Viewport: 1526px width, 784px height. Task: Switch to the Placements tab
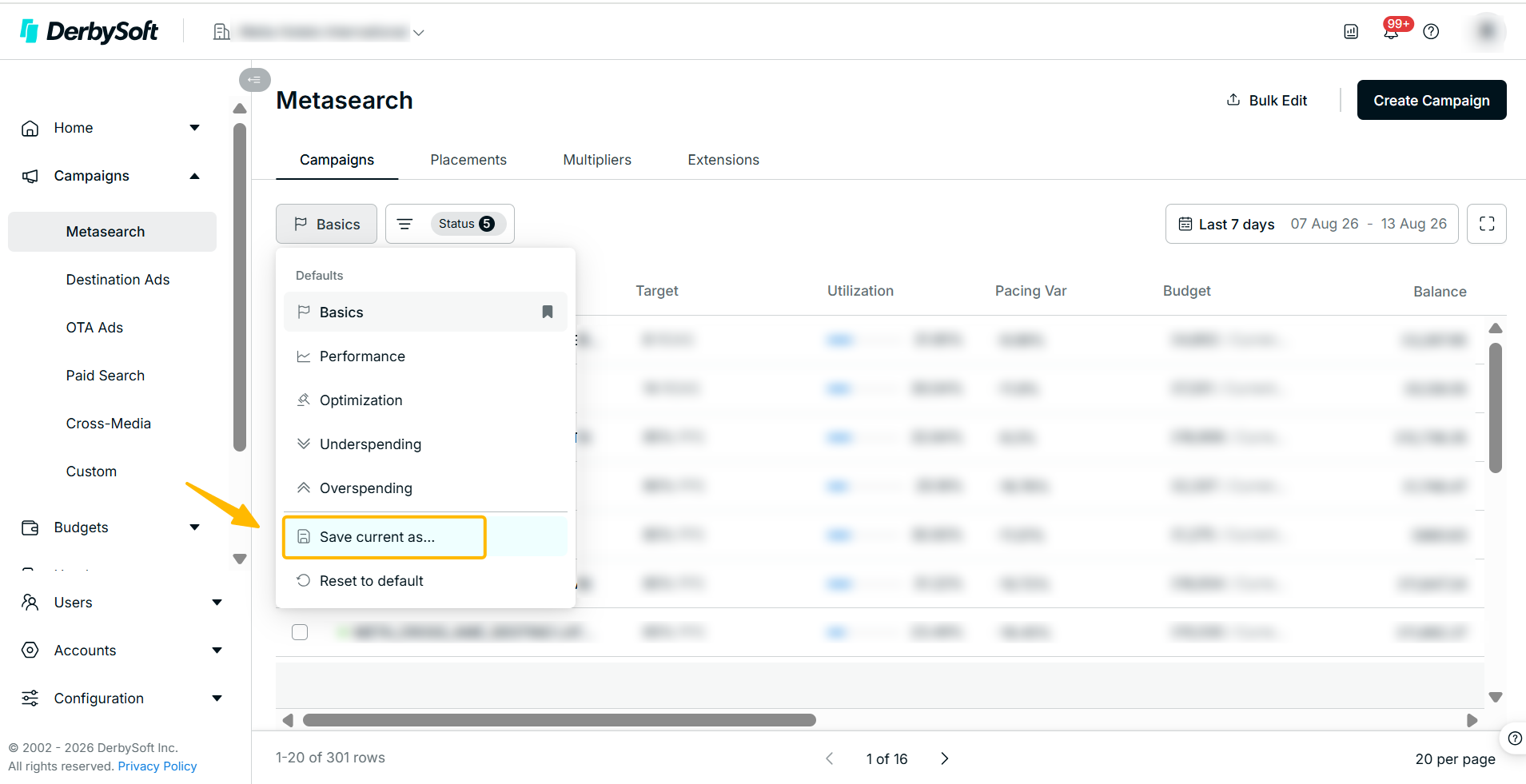(468, 160)
